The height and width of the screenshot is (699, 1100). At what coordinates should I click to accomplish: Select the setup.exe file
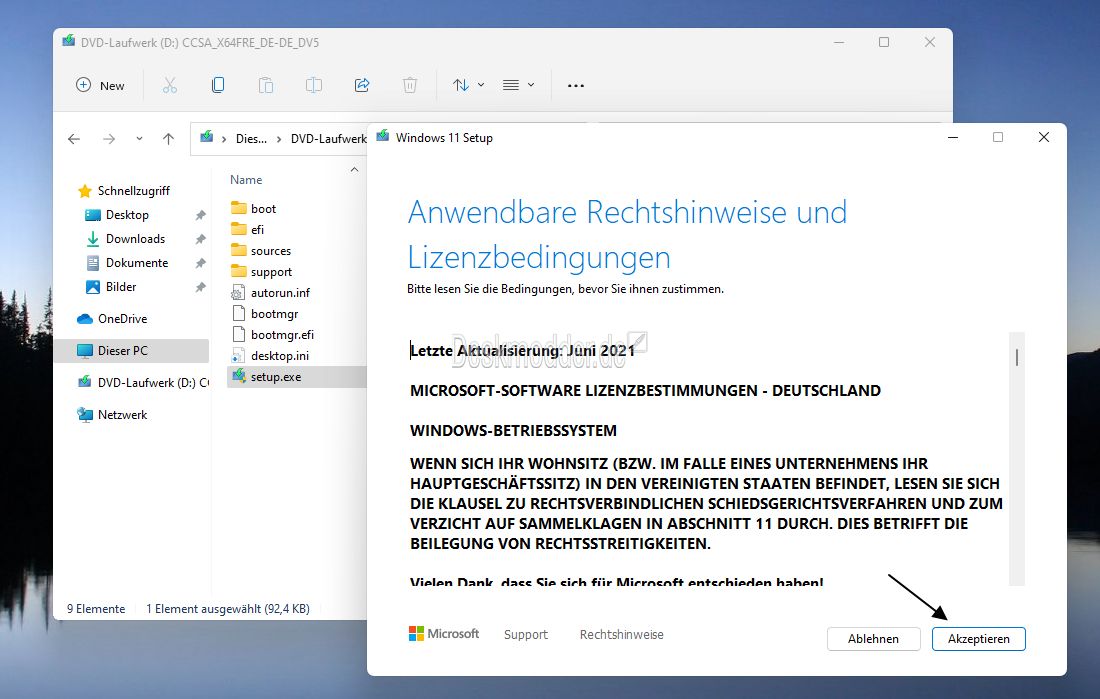click(297, 377)
